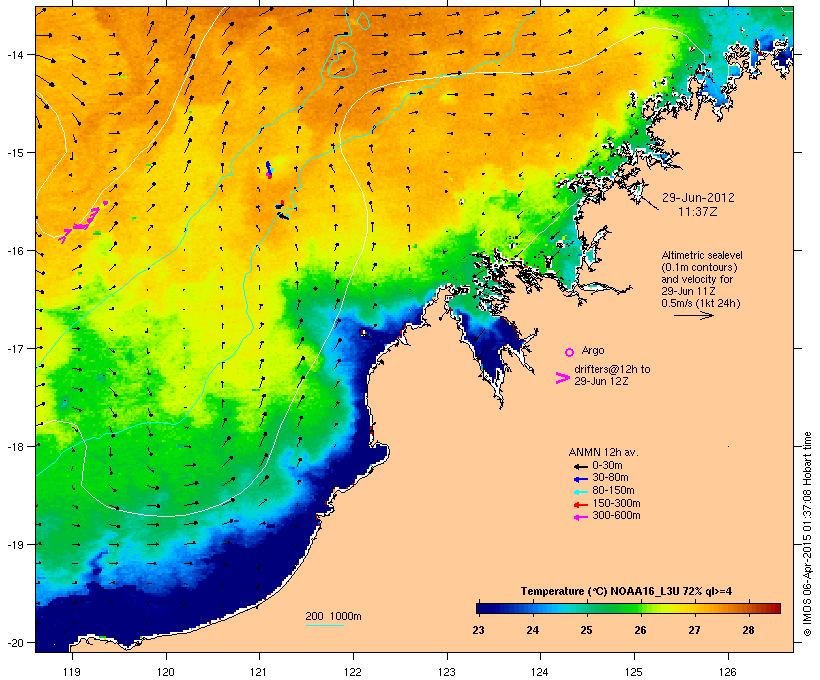Click the 30-80m depth label

(x=610, y=478)
